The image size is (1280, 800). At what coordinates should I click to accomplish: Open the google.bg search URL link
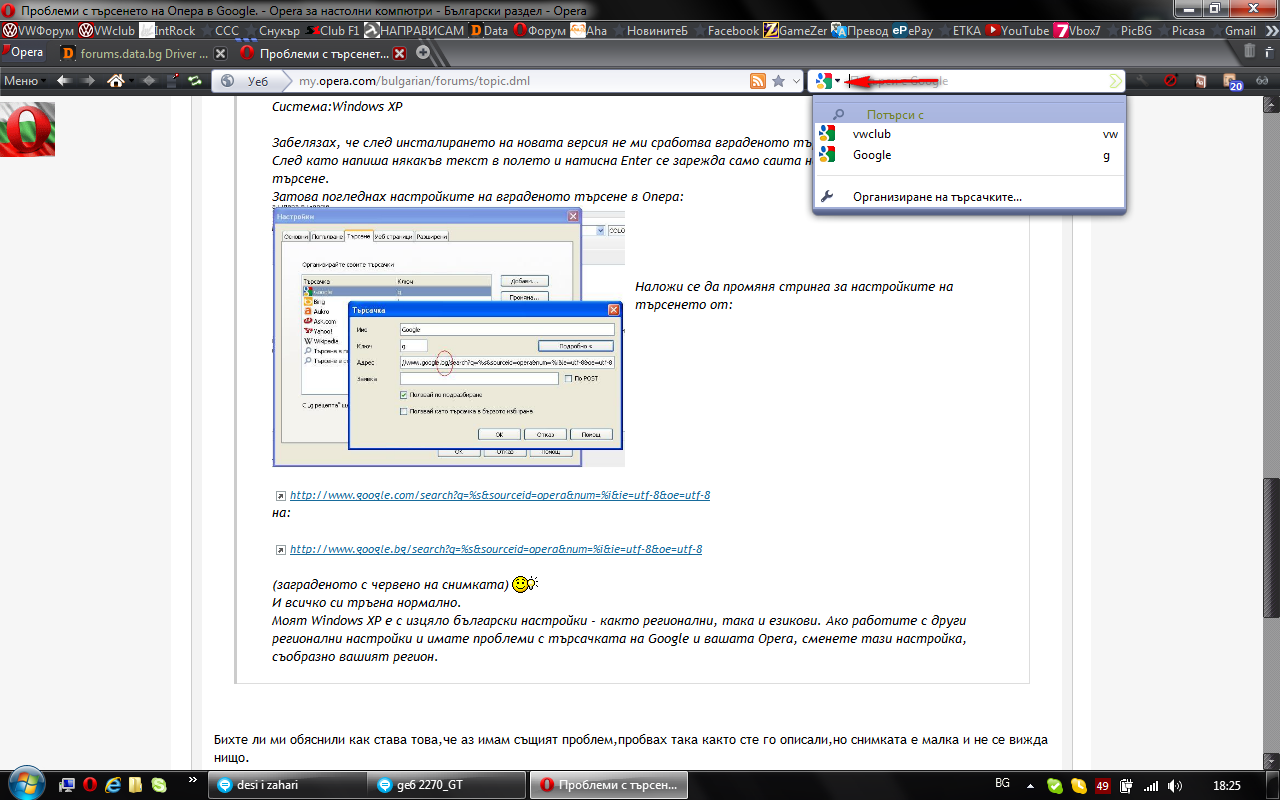pyautogui.click(x=496, y=549)
